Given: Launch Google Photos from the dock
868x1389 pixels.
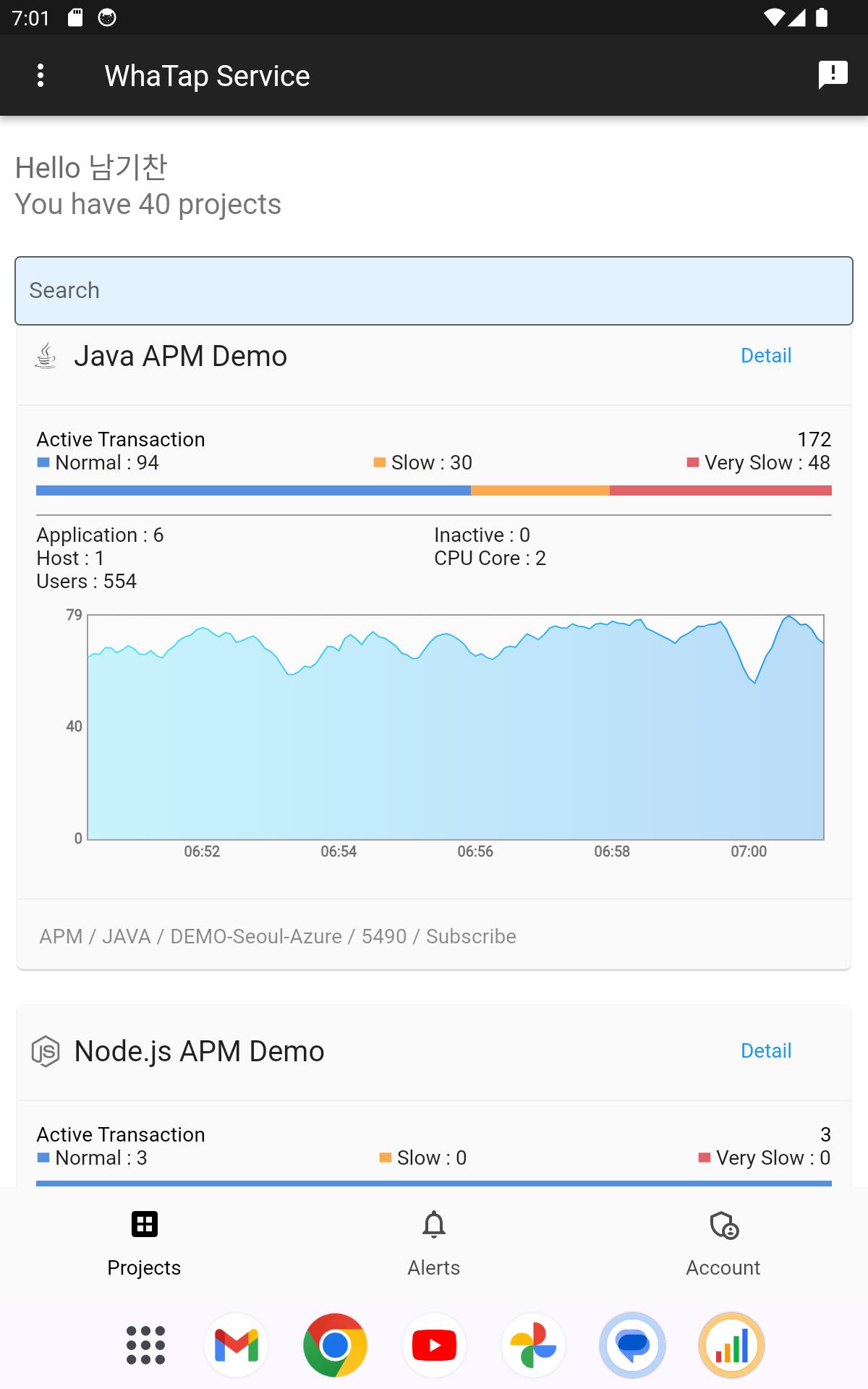Looking at the screenshot, I should point(533,1346).
